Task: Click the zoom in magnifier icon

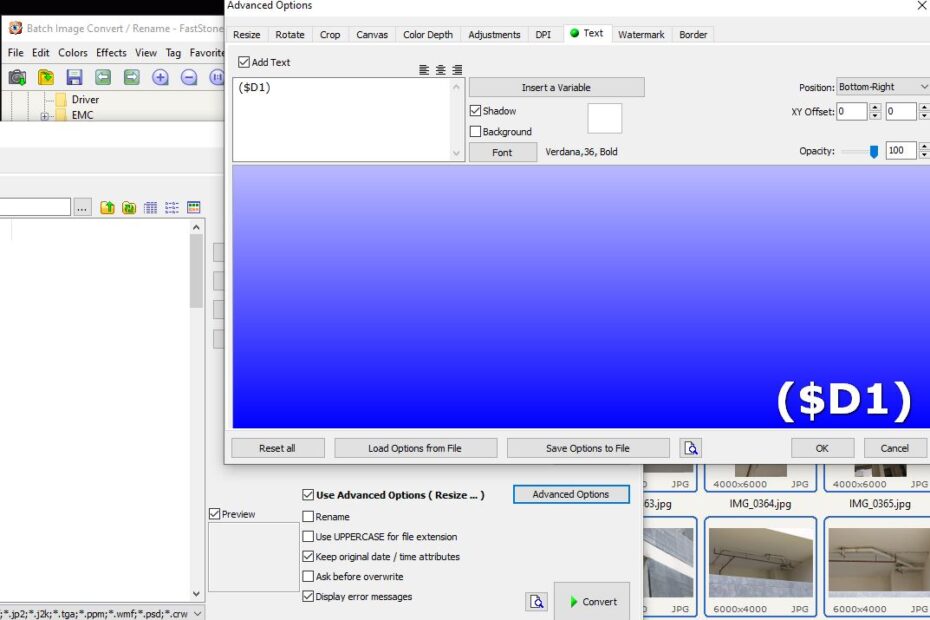Action: (160, 77)
